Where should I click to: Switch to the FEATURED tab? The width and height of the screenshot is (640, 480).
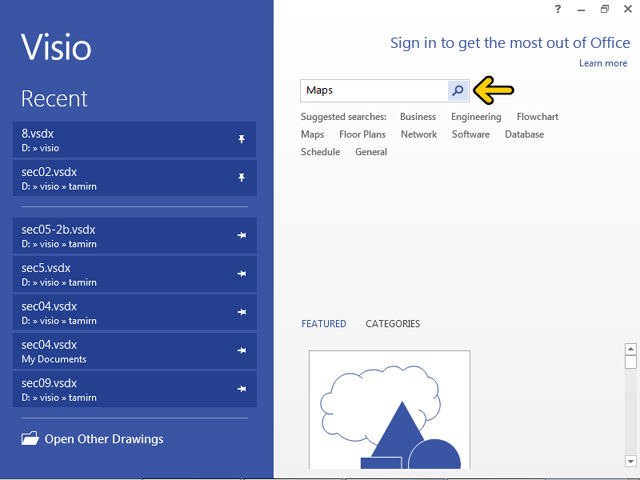tap(323, 324)
